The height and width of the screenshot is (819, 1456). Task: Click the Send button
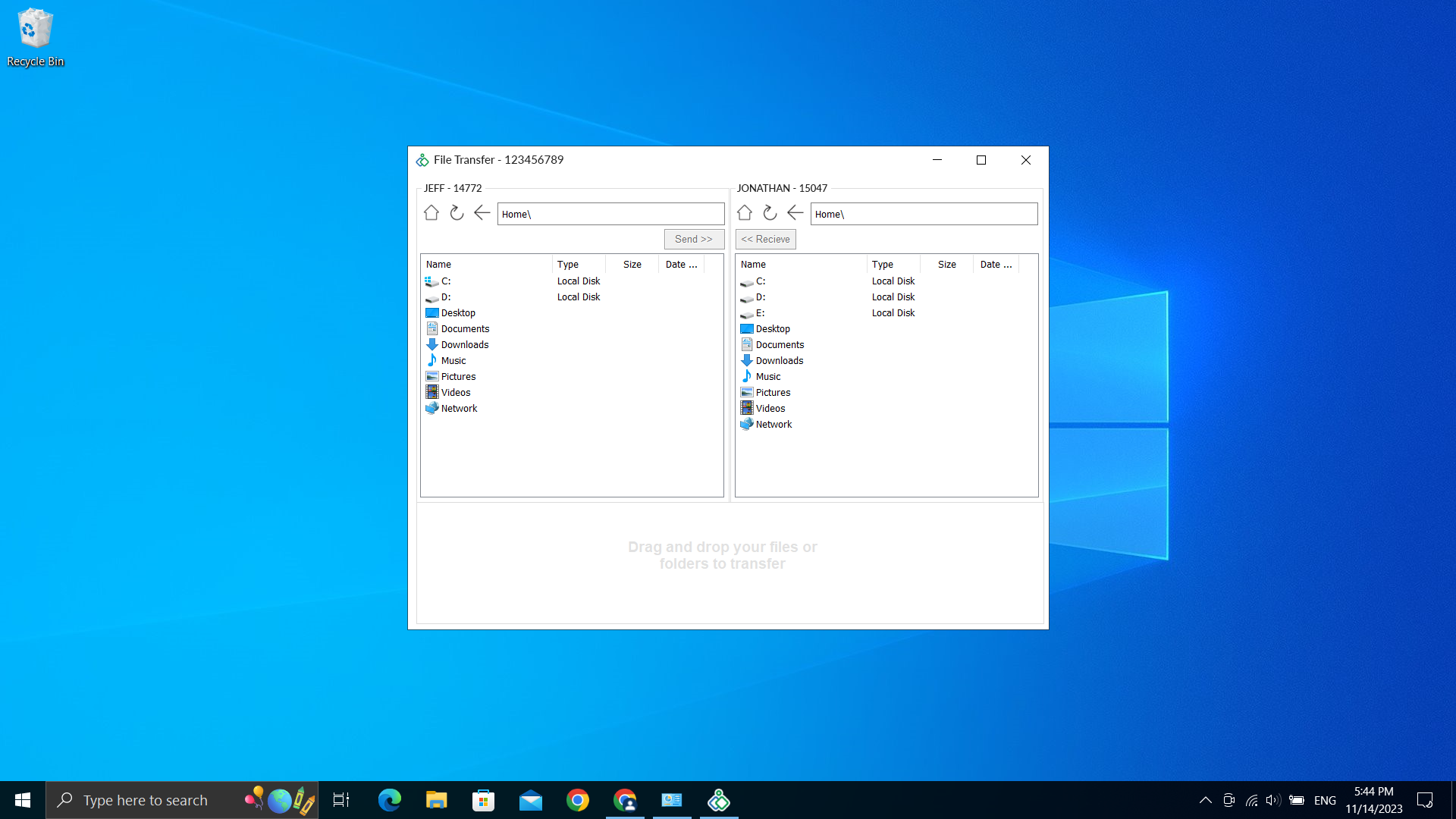[693, 239]
